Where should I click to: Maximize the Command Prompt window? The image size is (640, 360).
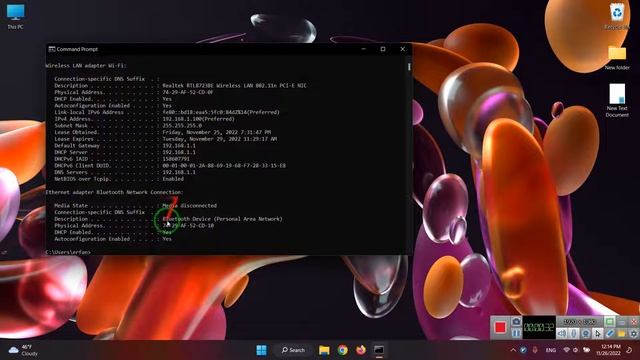click(383, 49)
